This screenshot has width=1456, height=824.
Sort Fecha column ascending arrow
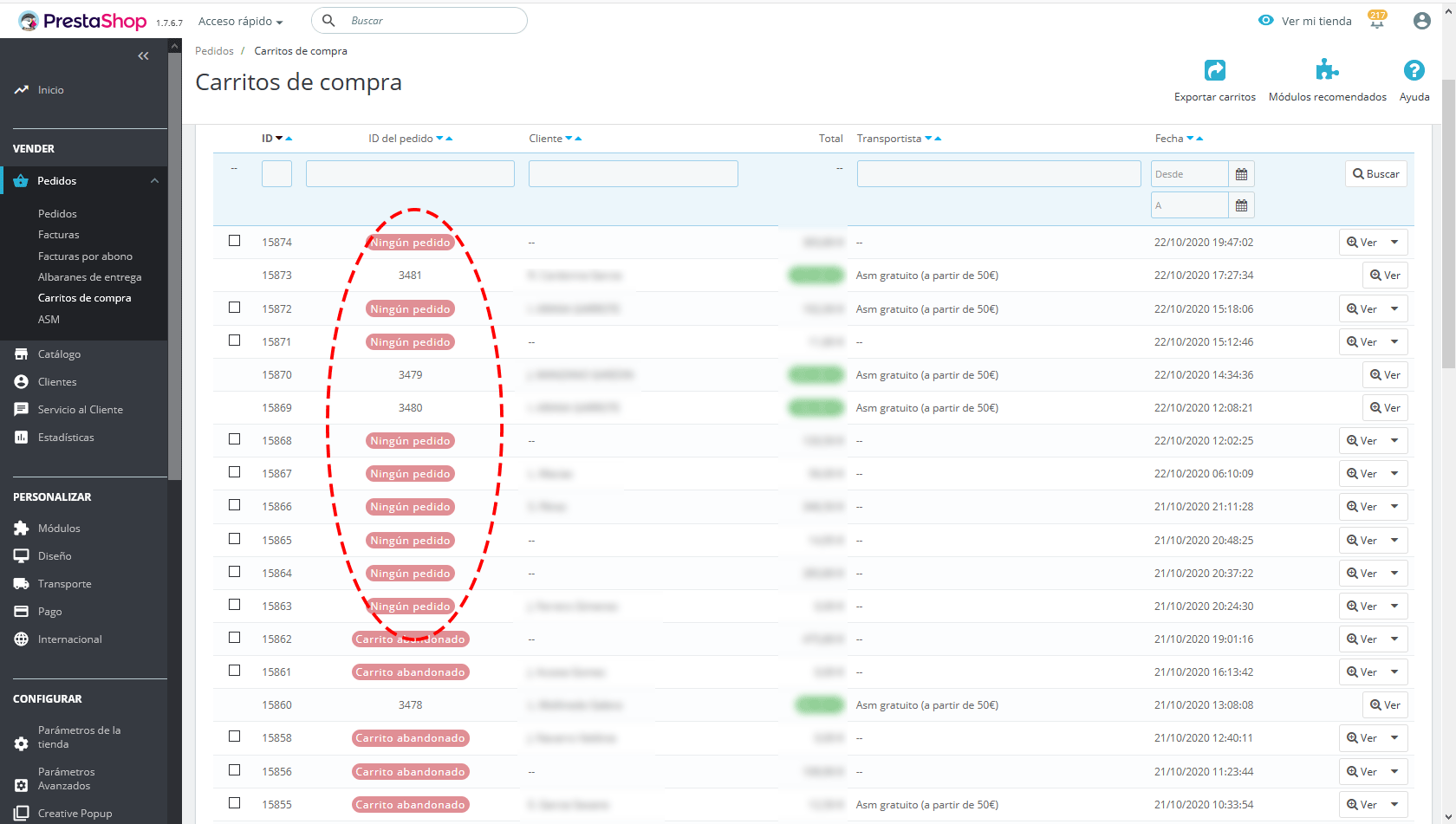pyautogui.click(x=1200, y=139)
